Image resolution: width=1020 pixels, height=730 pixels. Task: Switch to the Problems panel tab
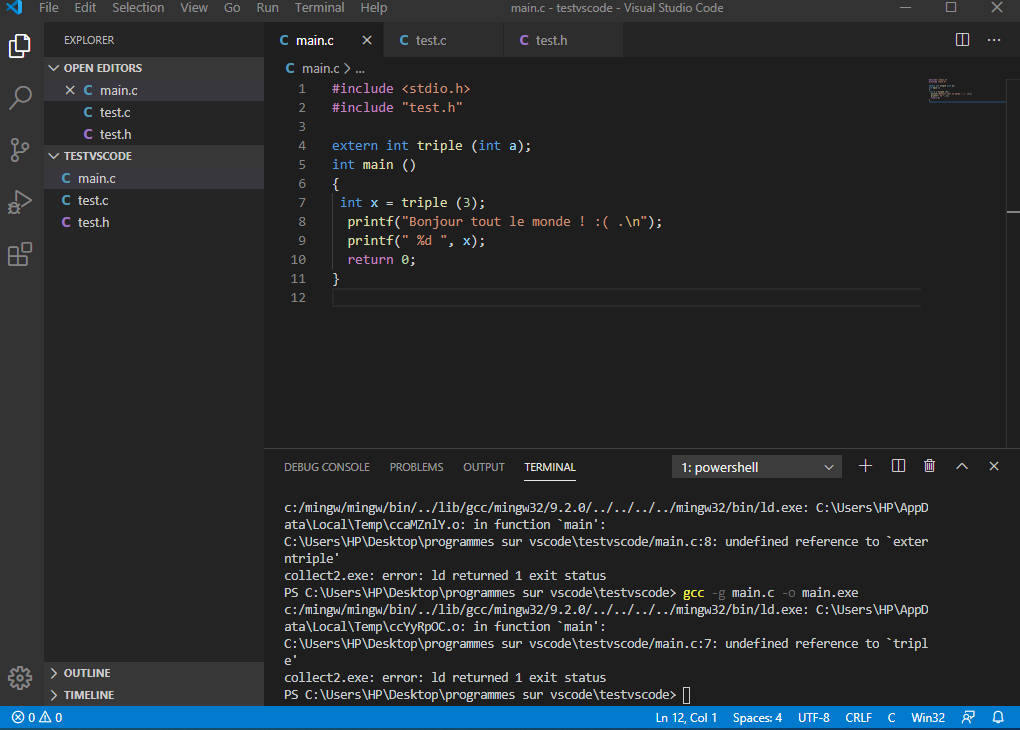pyautogui.click(x=416, y=467)
